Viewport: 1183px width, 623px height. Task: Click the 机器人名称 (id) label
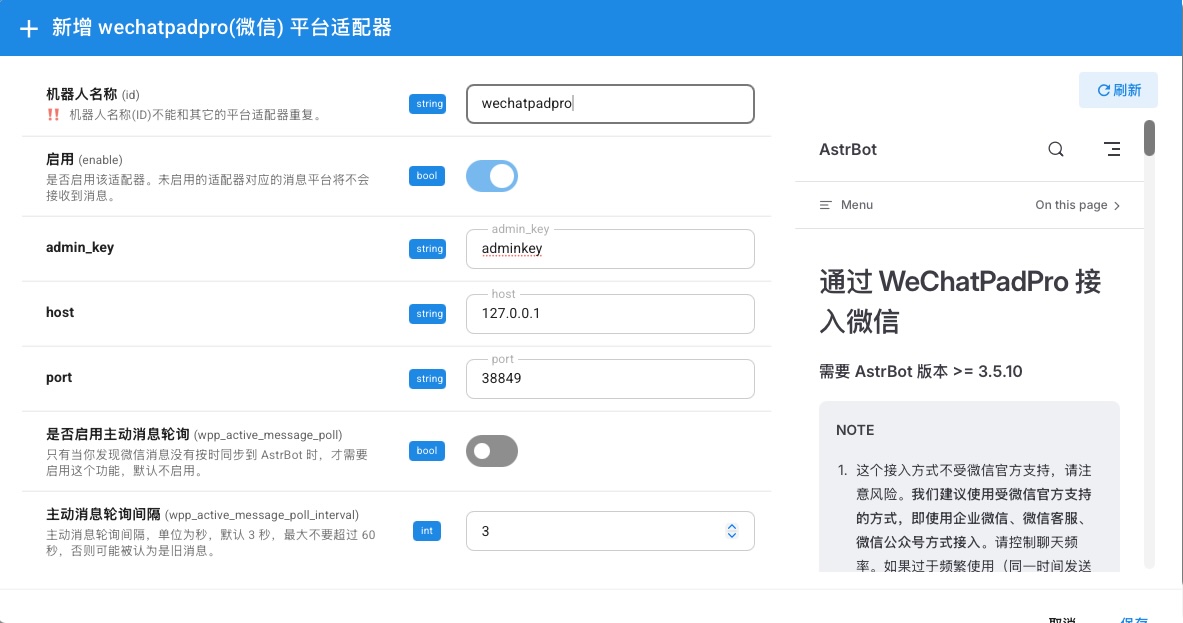(x=93, y=94)
